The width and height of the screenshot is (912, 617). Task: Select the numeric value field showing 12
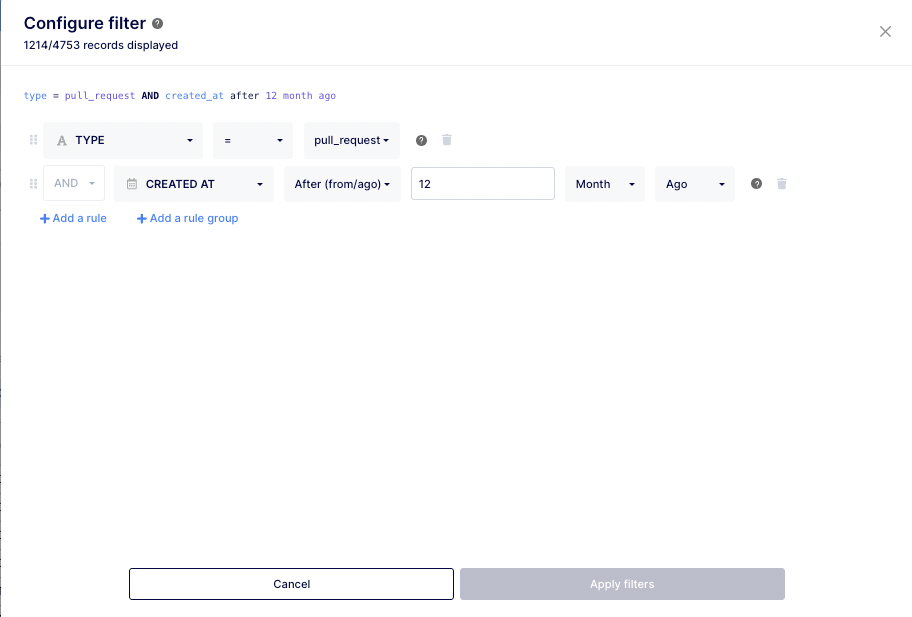483,183
